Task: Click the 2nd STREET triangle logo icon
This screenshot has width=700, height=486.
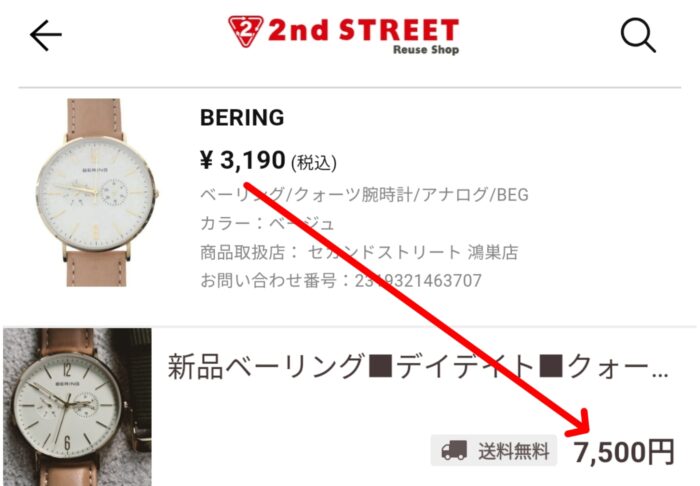Action: (x=245, y=32)
